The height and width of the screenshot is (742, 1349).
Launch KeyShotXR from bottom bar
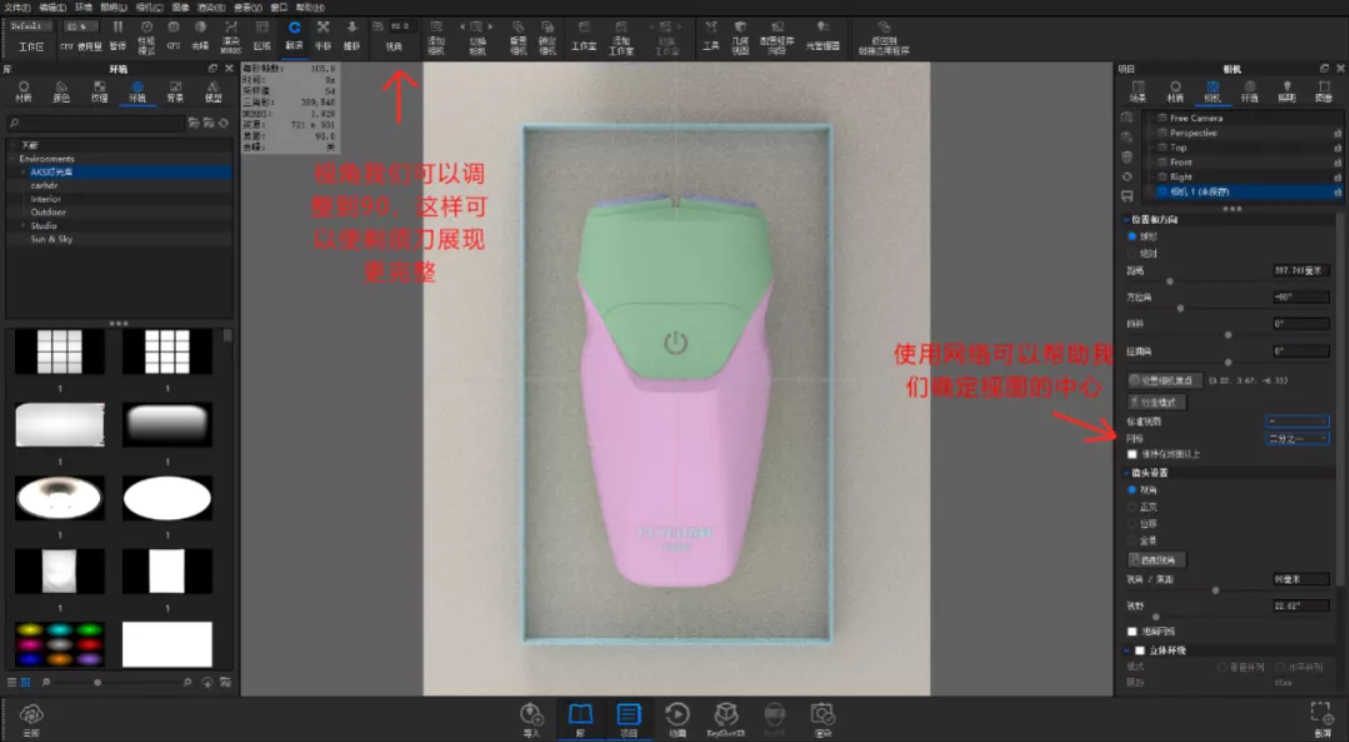pos(726,719)
